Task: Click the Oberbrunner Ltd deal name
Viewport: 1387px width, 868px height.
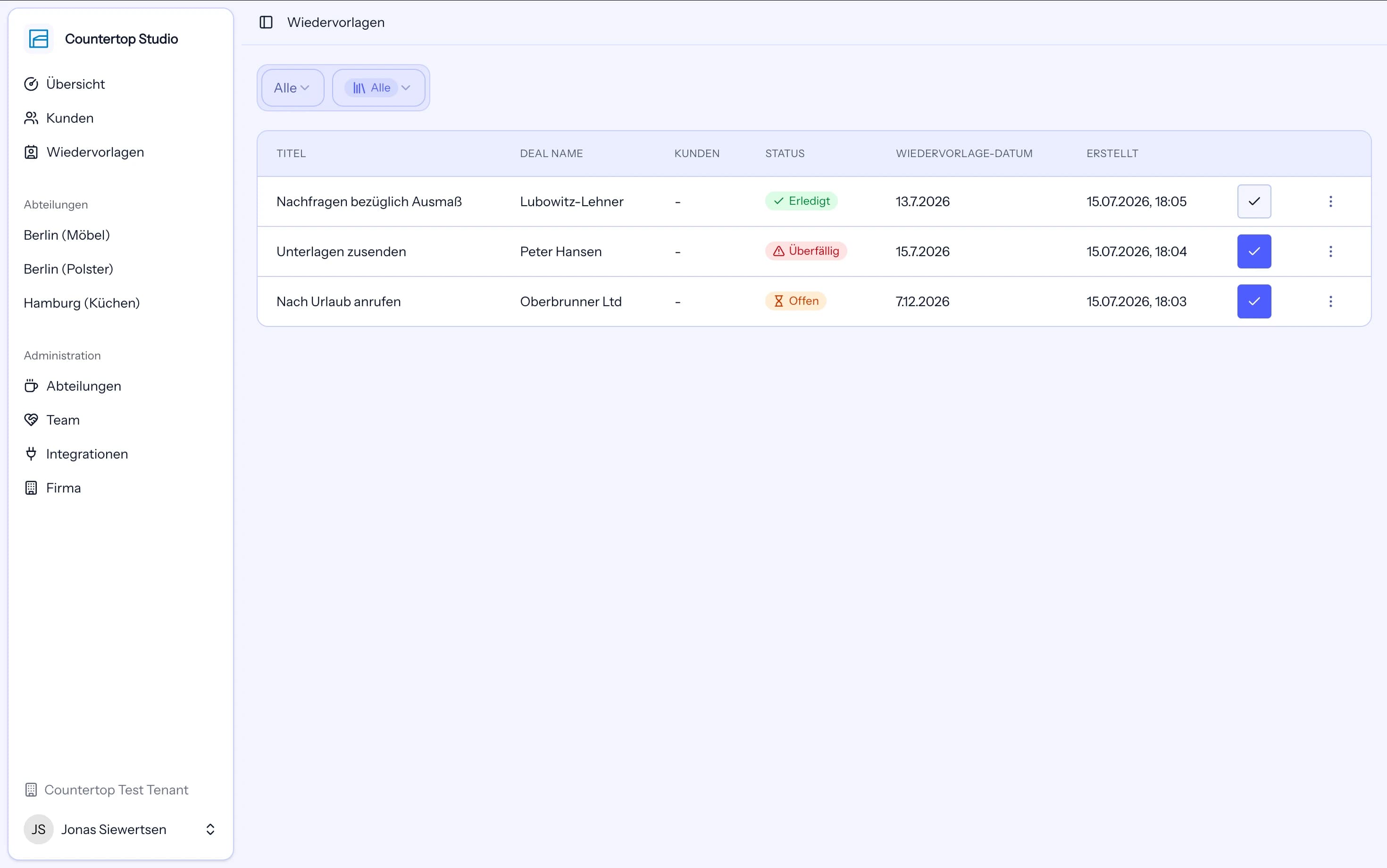Action: pos(571,301)
